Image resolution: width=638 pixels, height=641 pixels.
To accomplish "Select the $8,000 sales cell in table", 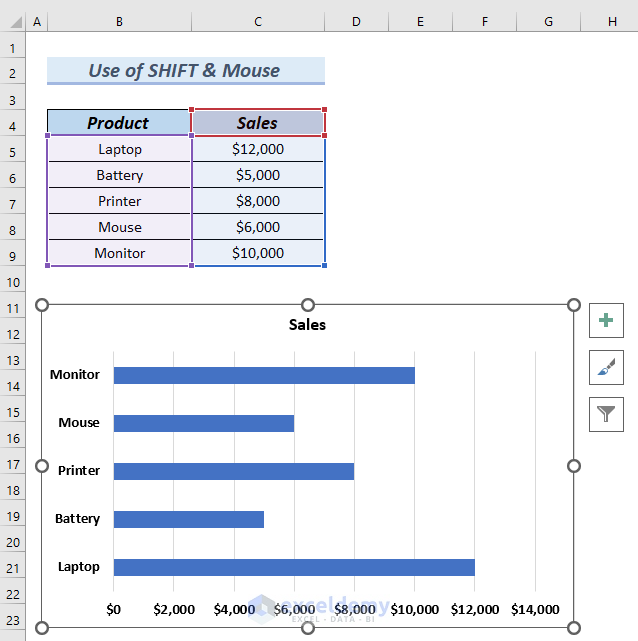I will click(258, 201).
